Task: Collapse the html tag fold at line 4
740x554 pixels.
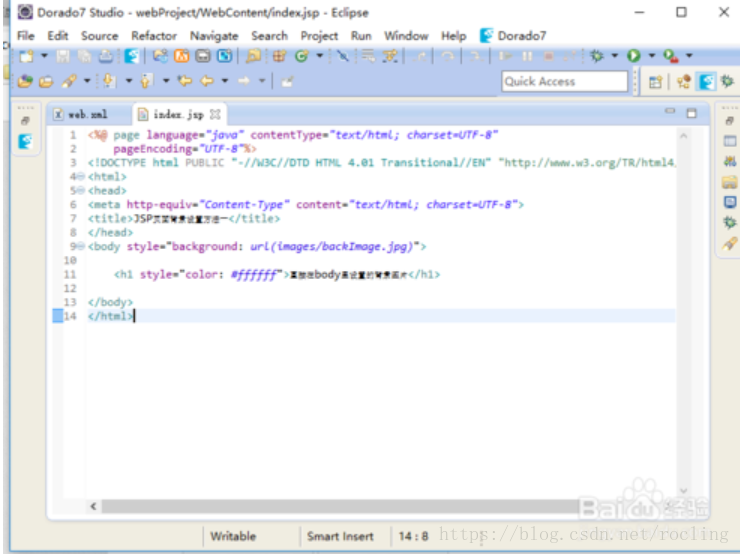Action: click(x=81, y=176)
